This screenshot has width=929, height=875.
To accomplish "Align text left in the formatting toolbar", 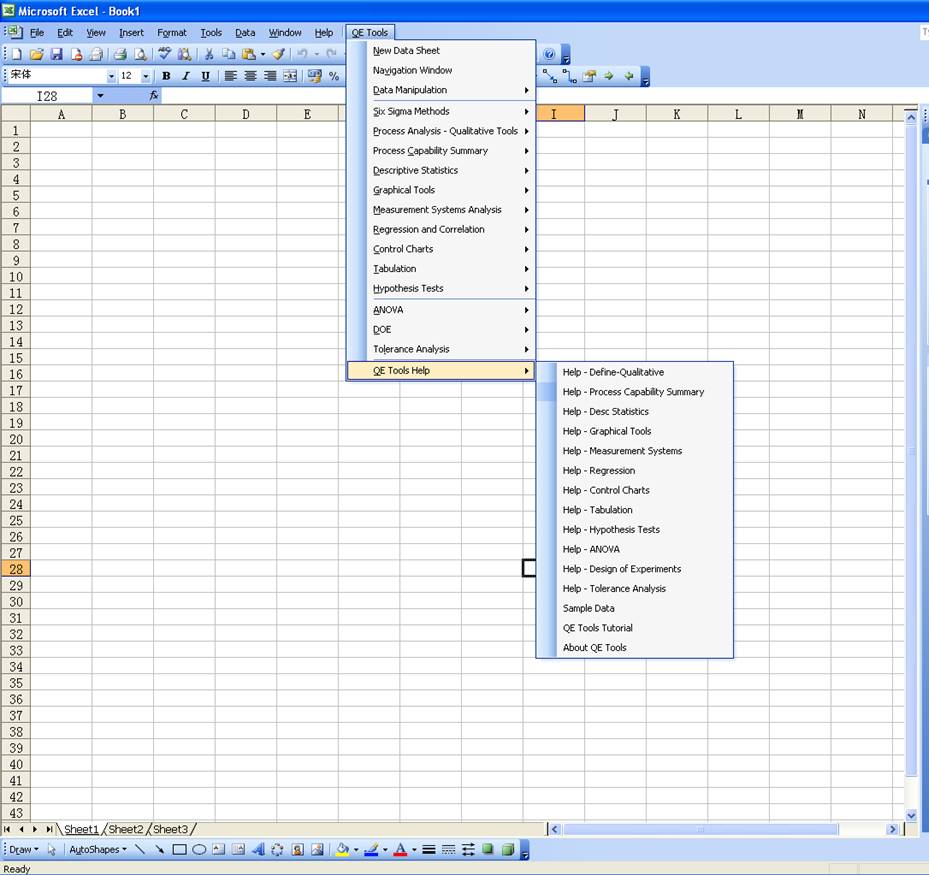I will pyautogui.click(x=230, y=76).
